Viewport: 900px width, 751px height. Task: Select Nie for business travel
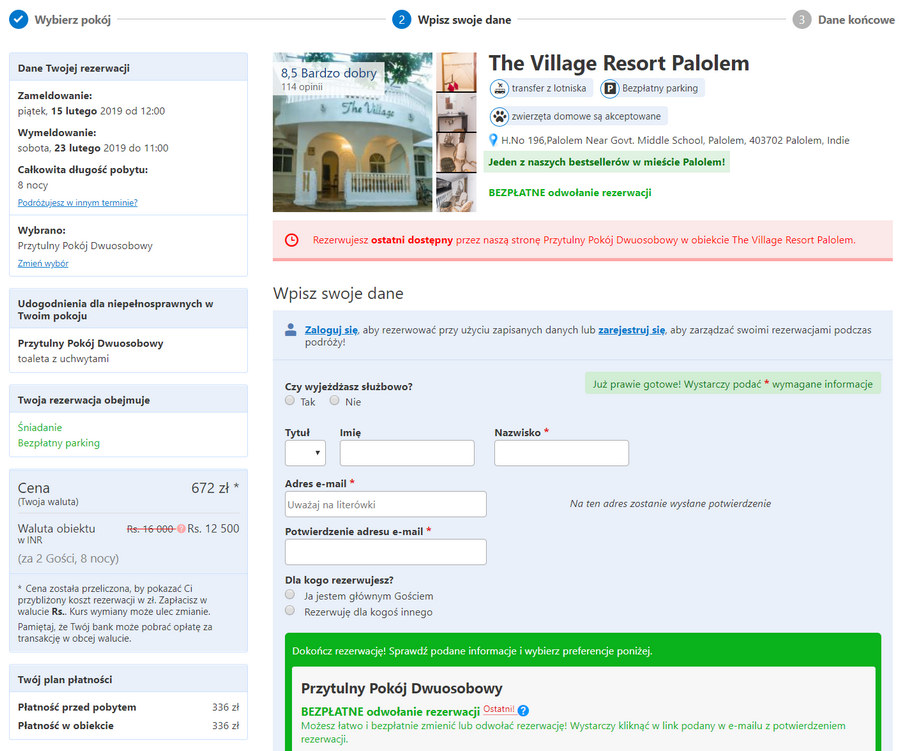(x=335, y=401)
